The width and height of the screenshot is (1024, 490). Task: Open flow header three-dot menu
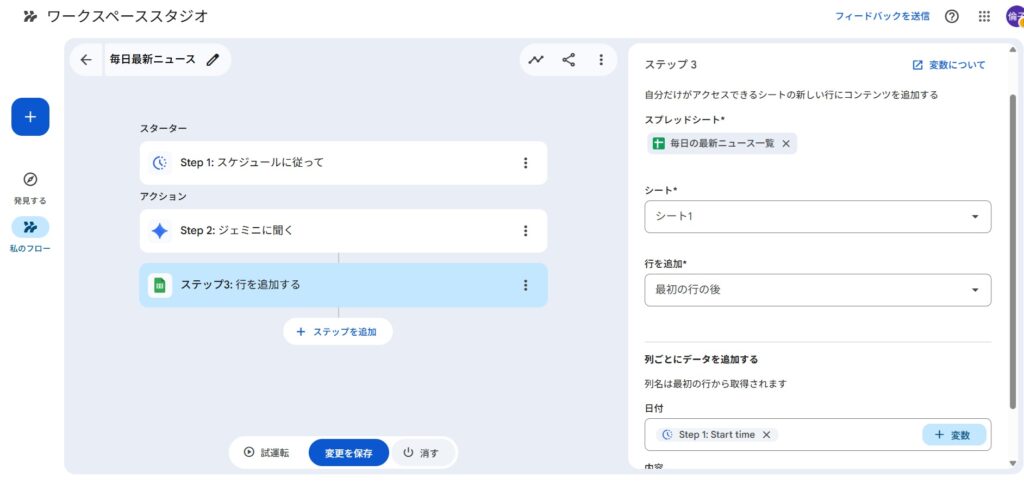coord(601,60)
